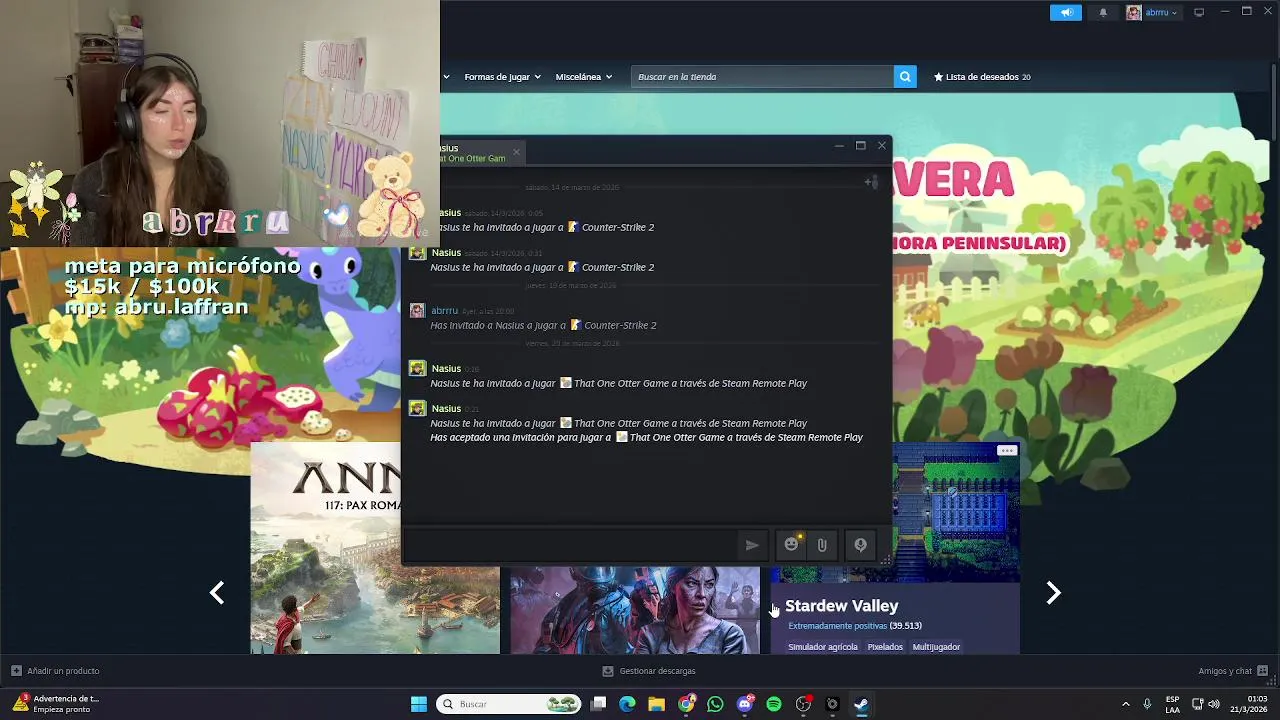This screenshot has width=1280, height=720.
Task: Open WhatsApp from taskbar
Action: coord(715,704)
